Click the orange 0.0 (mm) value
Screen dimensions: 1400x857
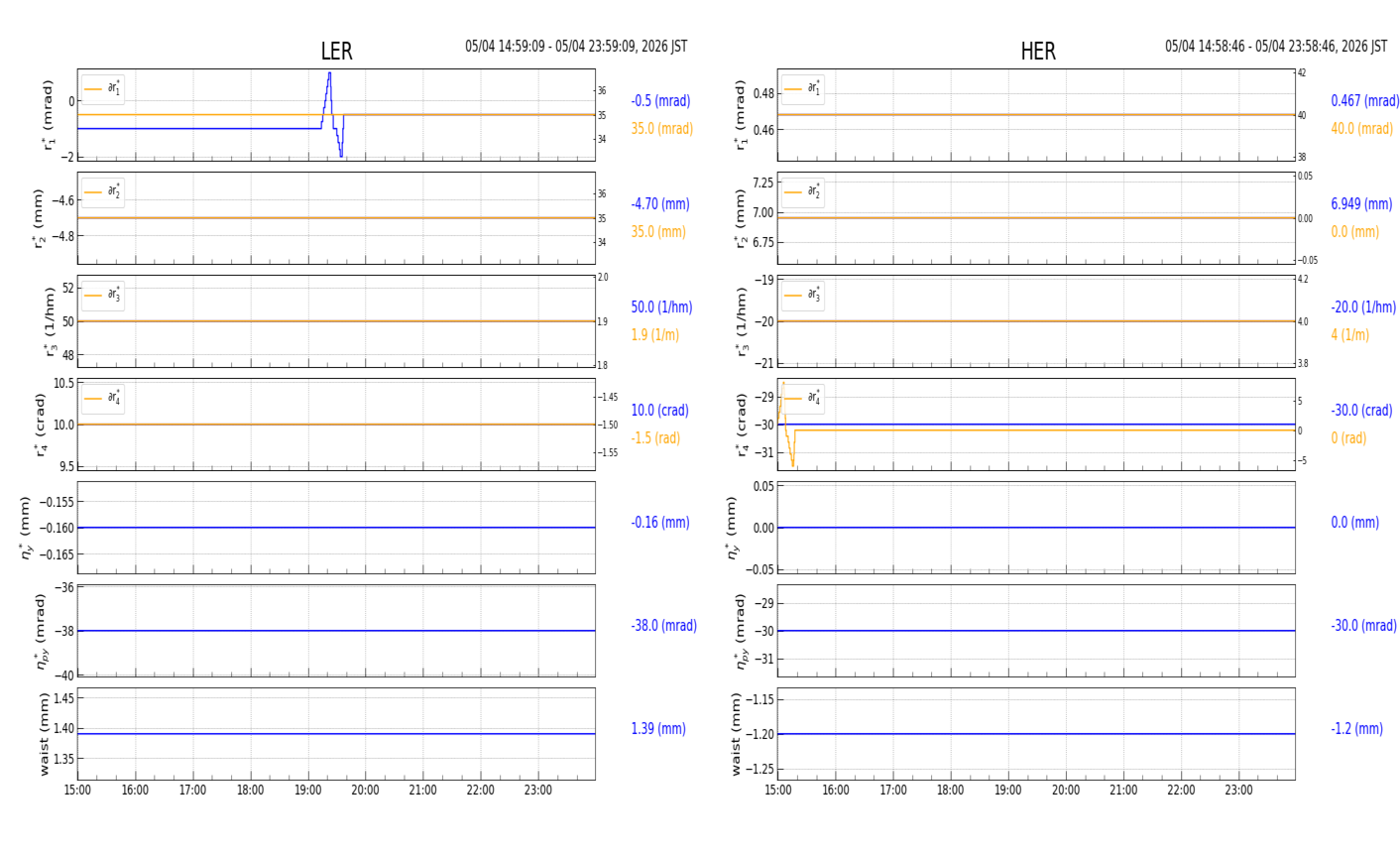1354,232
